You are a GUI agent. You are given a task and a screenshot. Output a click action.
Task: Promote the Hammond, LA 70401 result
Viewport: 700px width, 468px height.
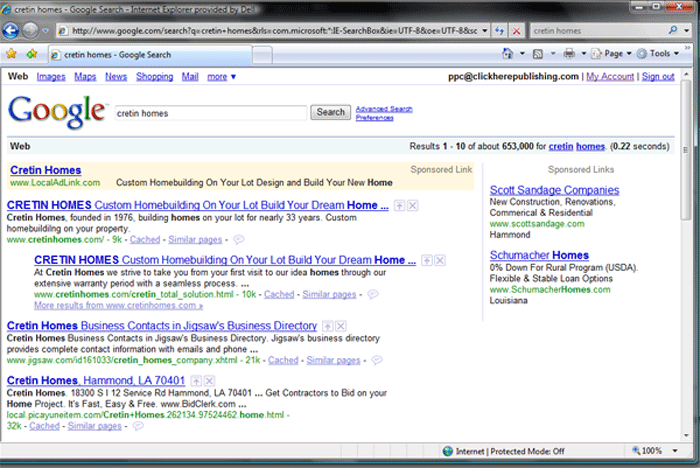point(196,381)
